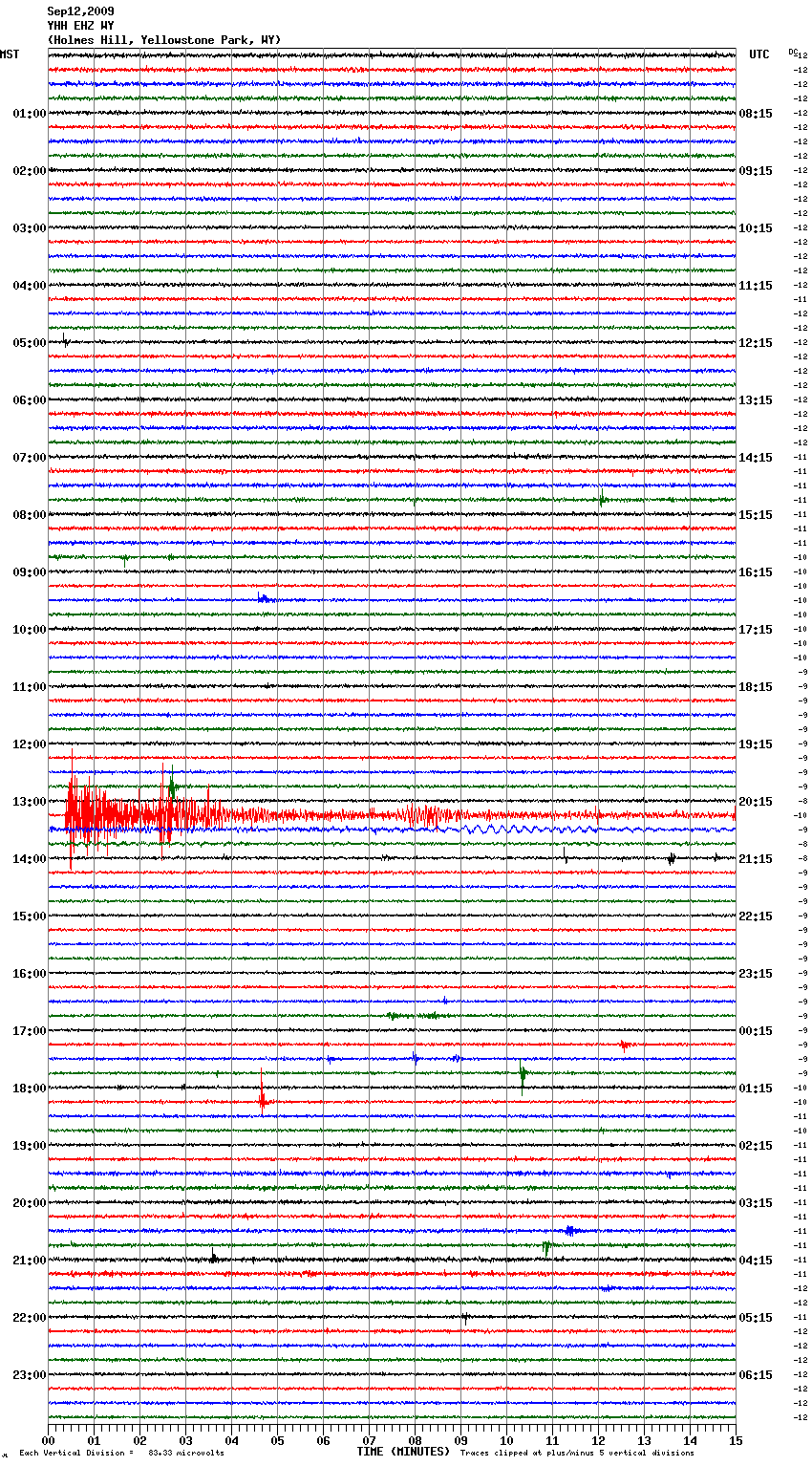The image size is (812, 1466).
Task: Select the 12 minute axis tick label
Action: 598,1440
